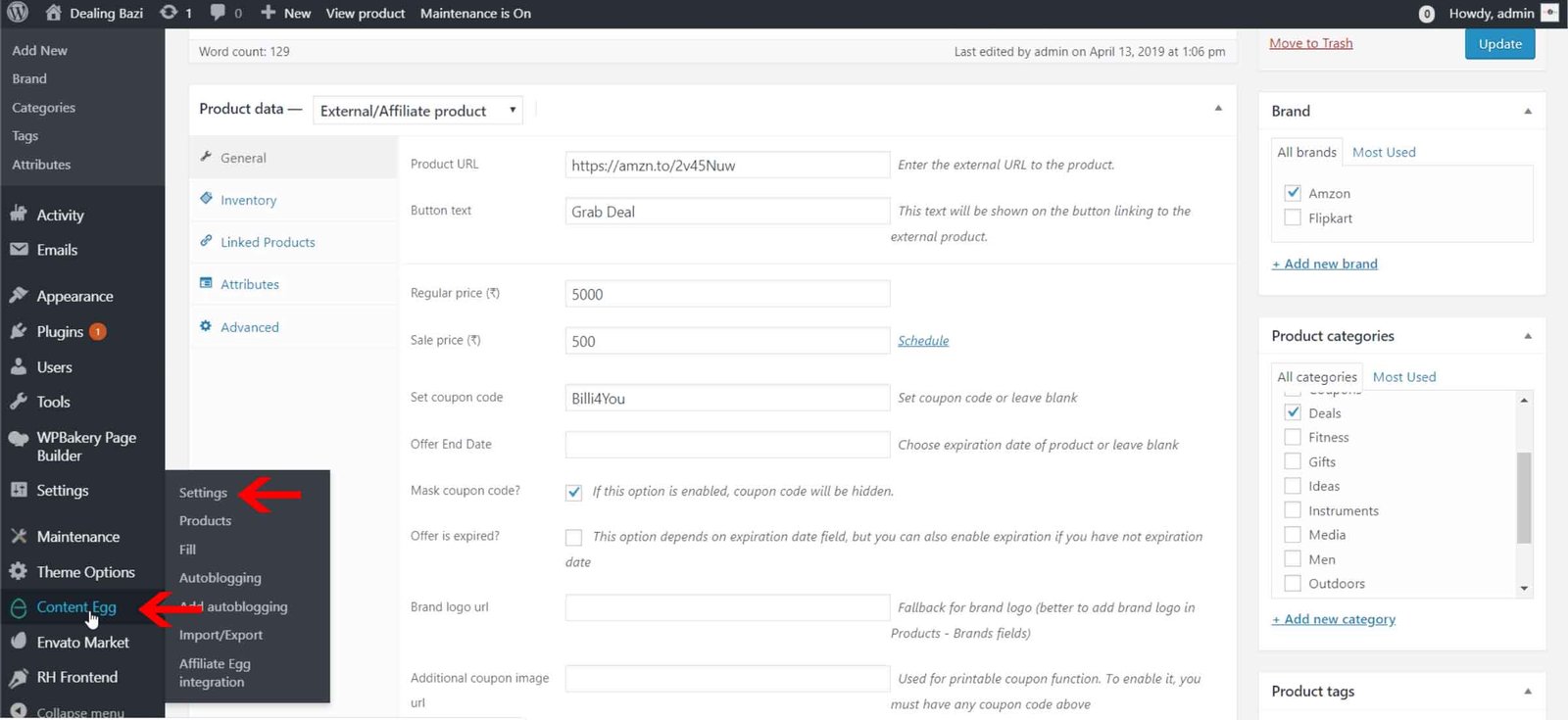Switch to Most Used categories tab
This screenshot has height=720, width=1568.
point(1404,377)
